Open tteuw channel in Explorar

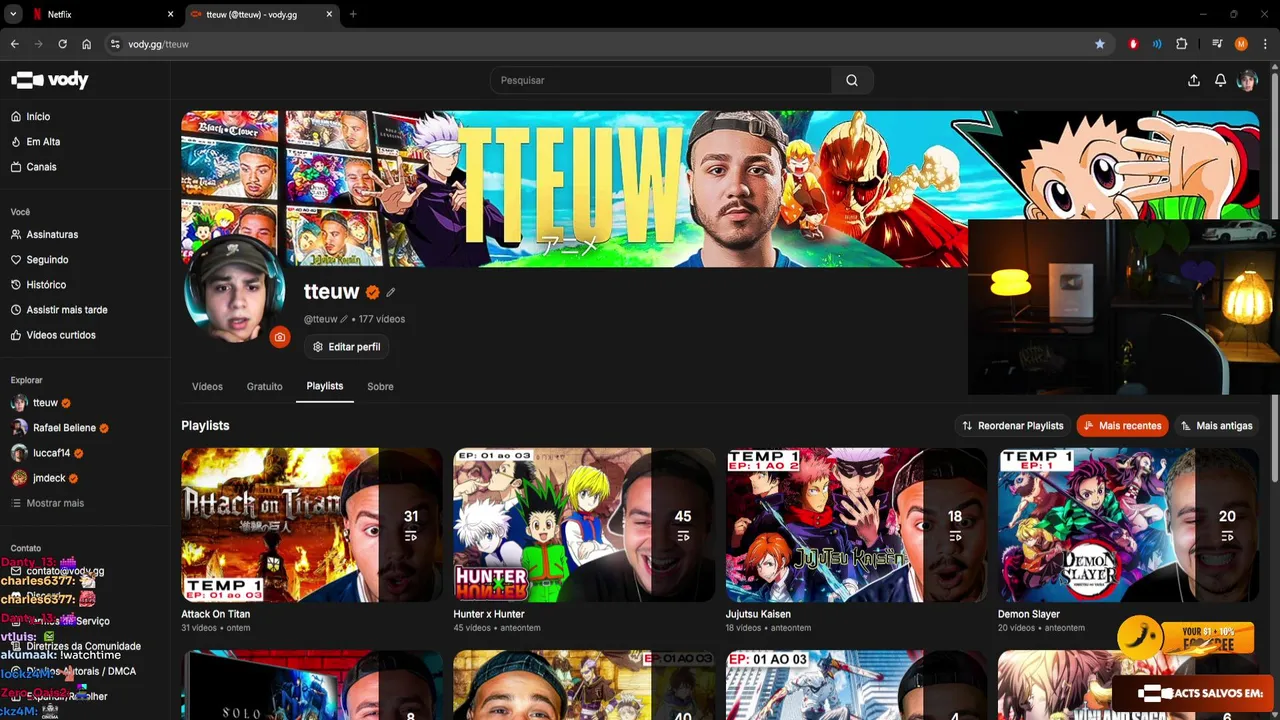45,403
